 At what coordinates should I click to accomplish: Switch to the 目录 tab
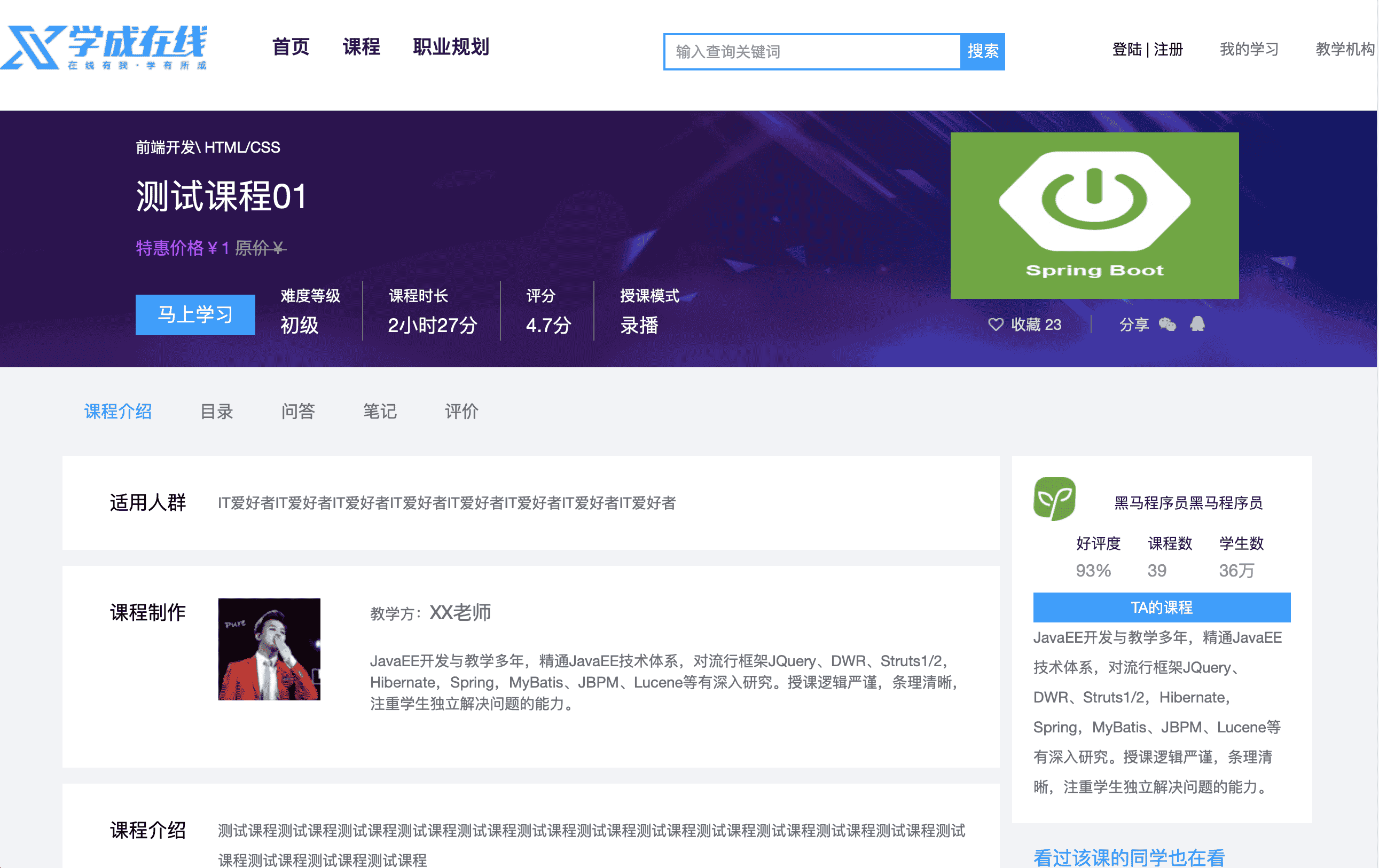click(x=216, y=411)
